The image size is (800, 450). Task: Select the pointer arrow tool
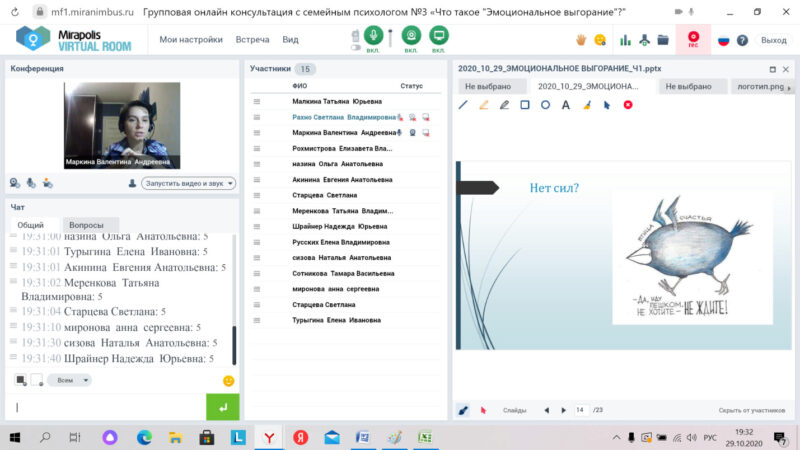point(607,105)
